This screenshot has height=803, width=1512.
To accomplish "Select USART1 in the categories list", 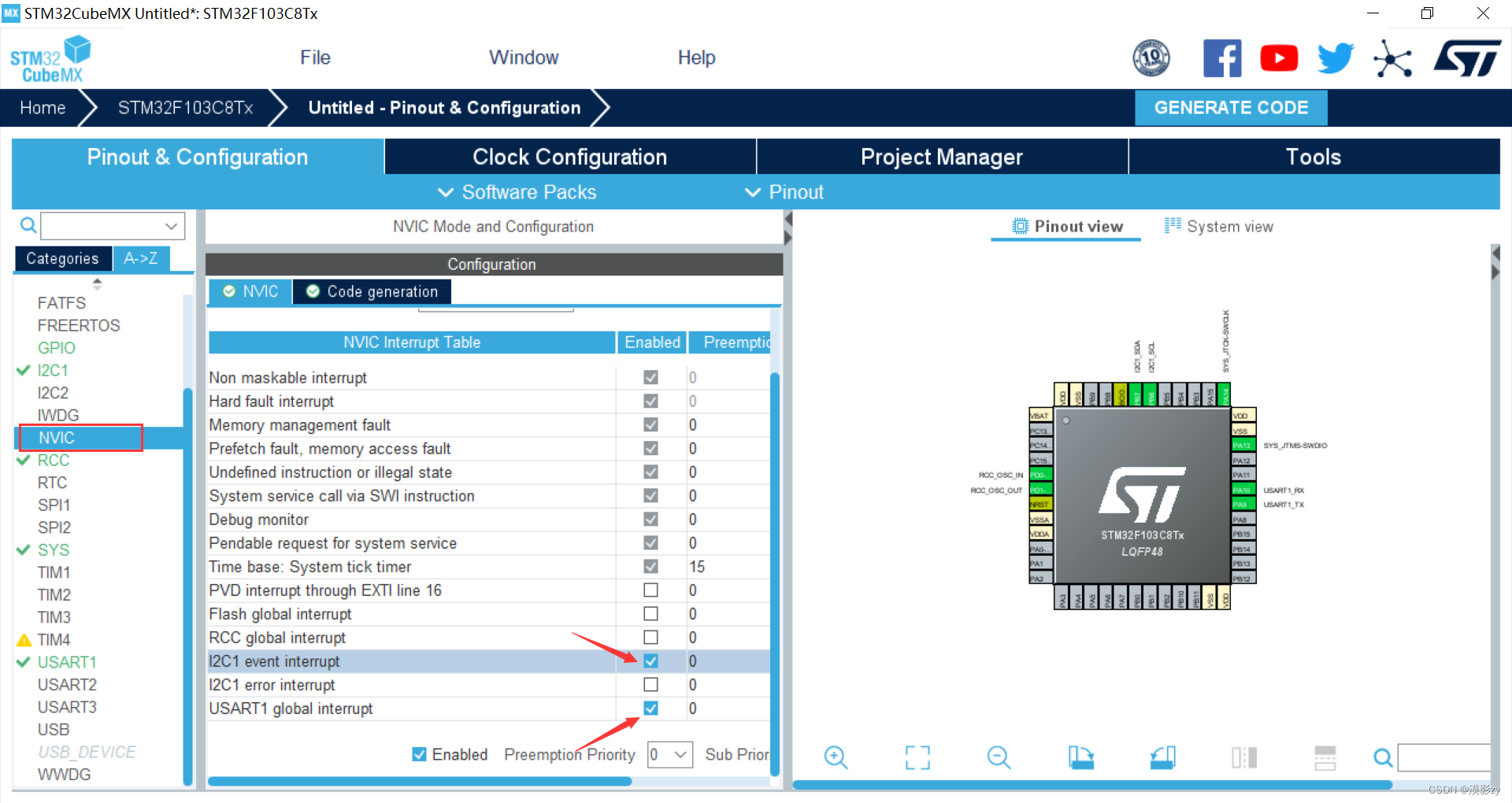I will click(x=67, y=662).
